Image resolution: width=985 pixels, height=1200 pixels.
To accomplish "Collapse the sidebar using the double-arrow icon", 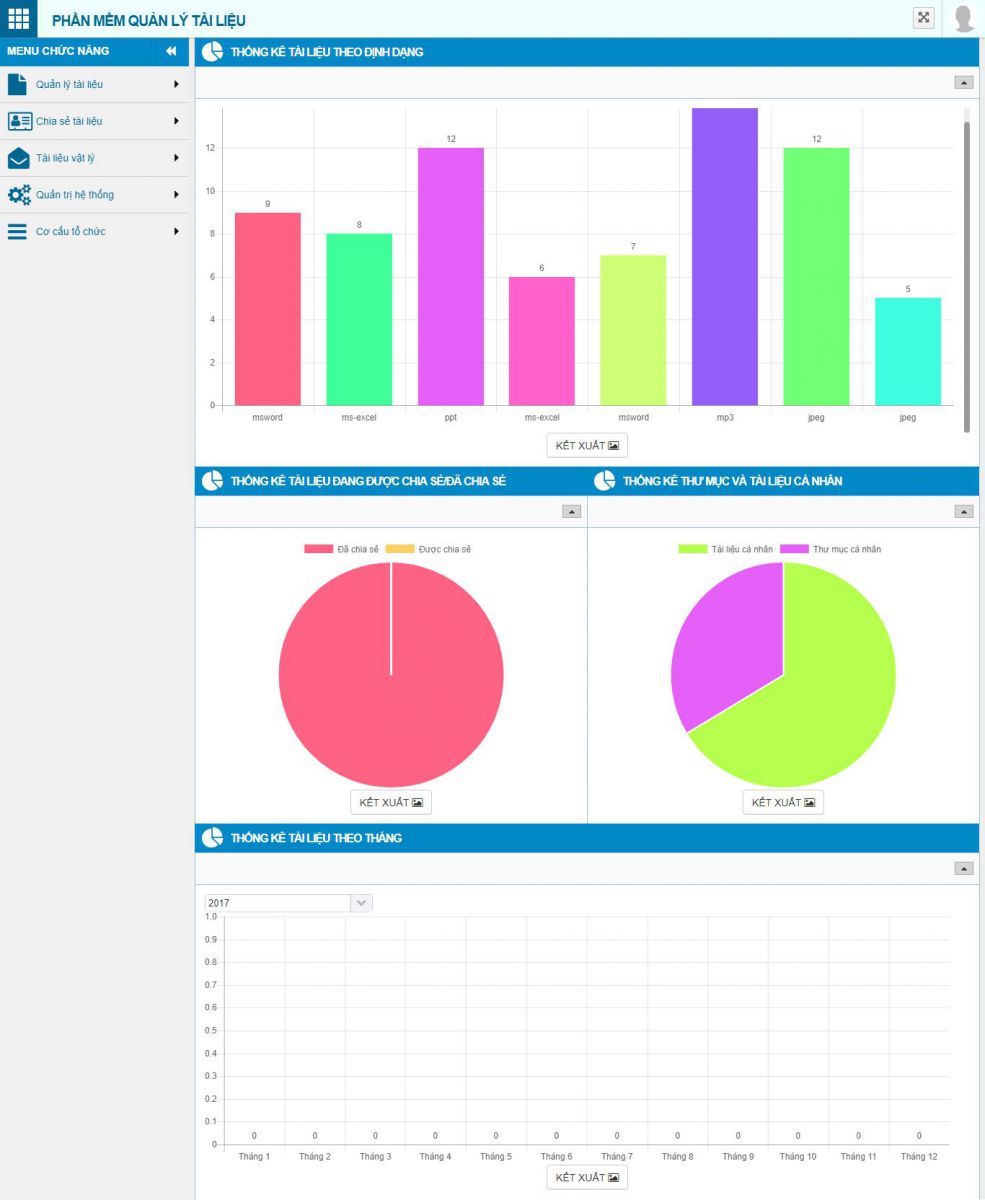I will pyautogui.click(x=171, y=51).
